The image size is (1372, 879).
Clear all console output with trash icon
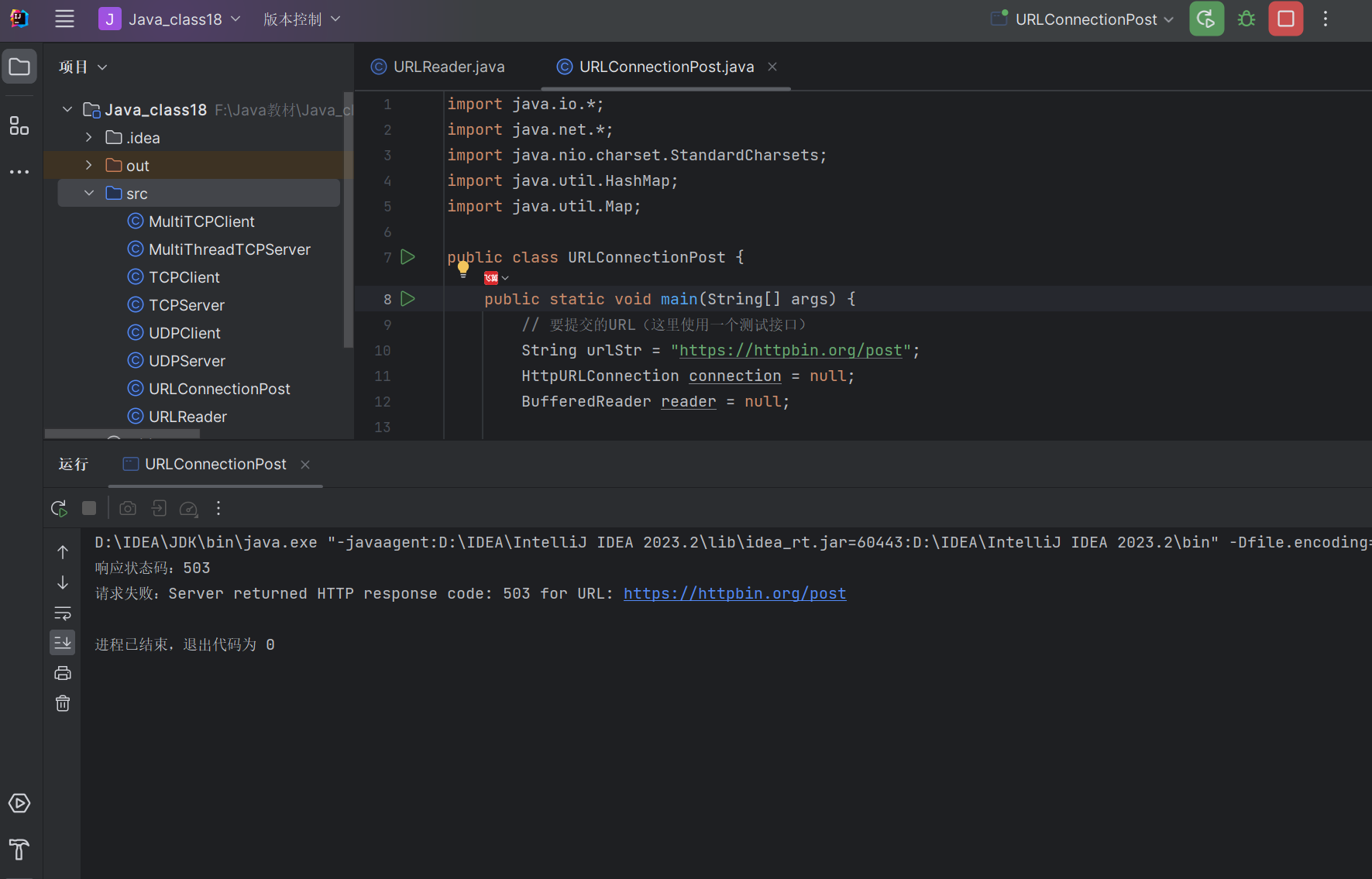point(63,703)
